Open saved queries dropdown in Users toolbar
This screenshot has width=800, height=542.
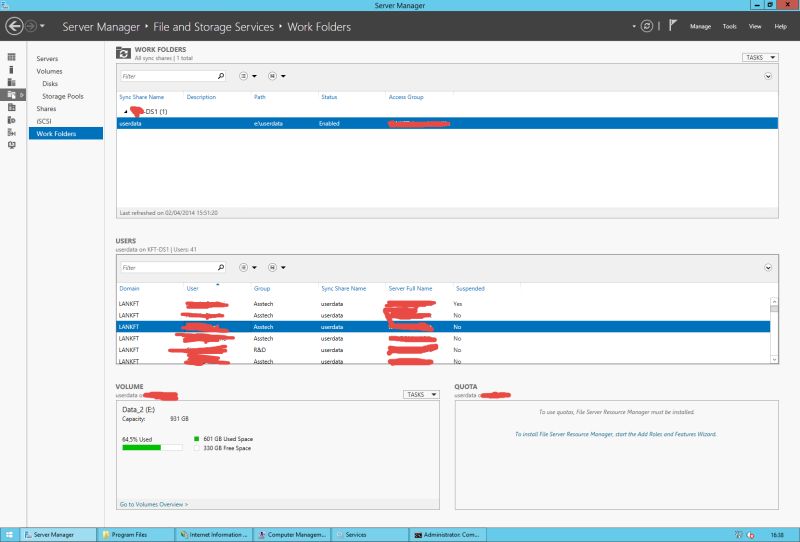pyautogui.click(x=277, y=267)
